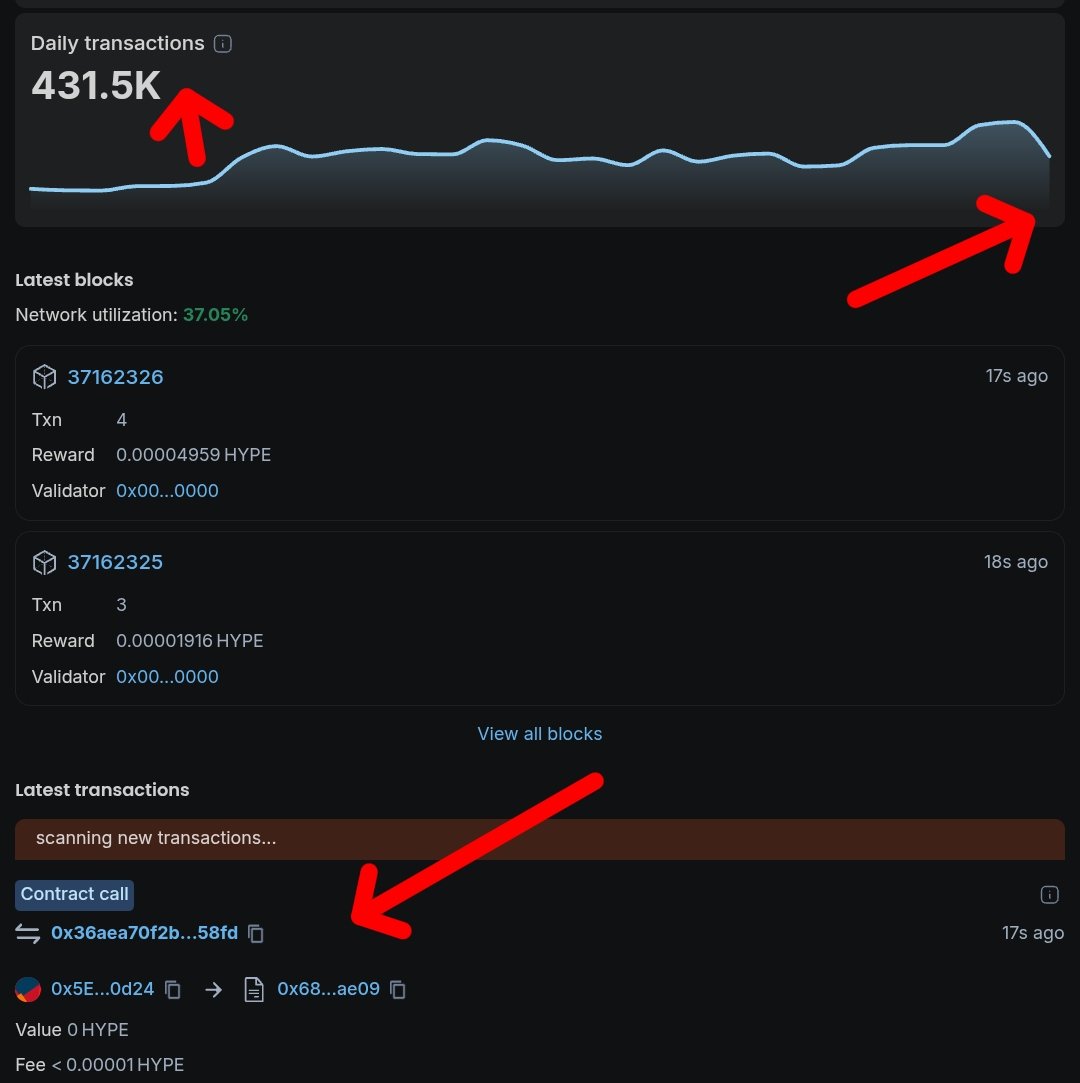The width and height of the screenshot is (1080, 1083).
Task: Select the reward 0.00001916 HYPE
Action: 190,641
